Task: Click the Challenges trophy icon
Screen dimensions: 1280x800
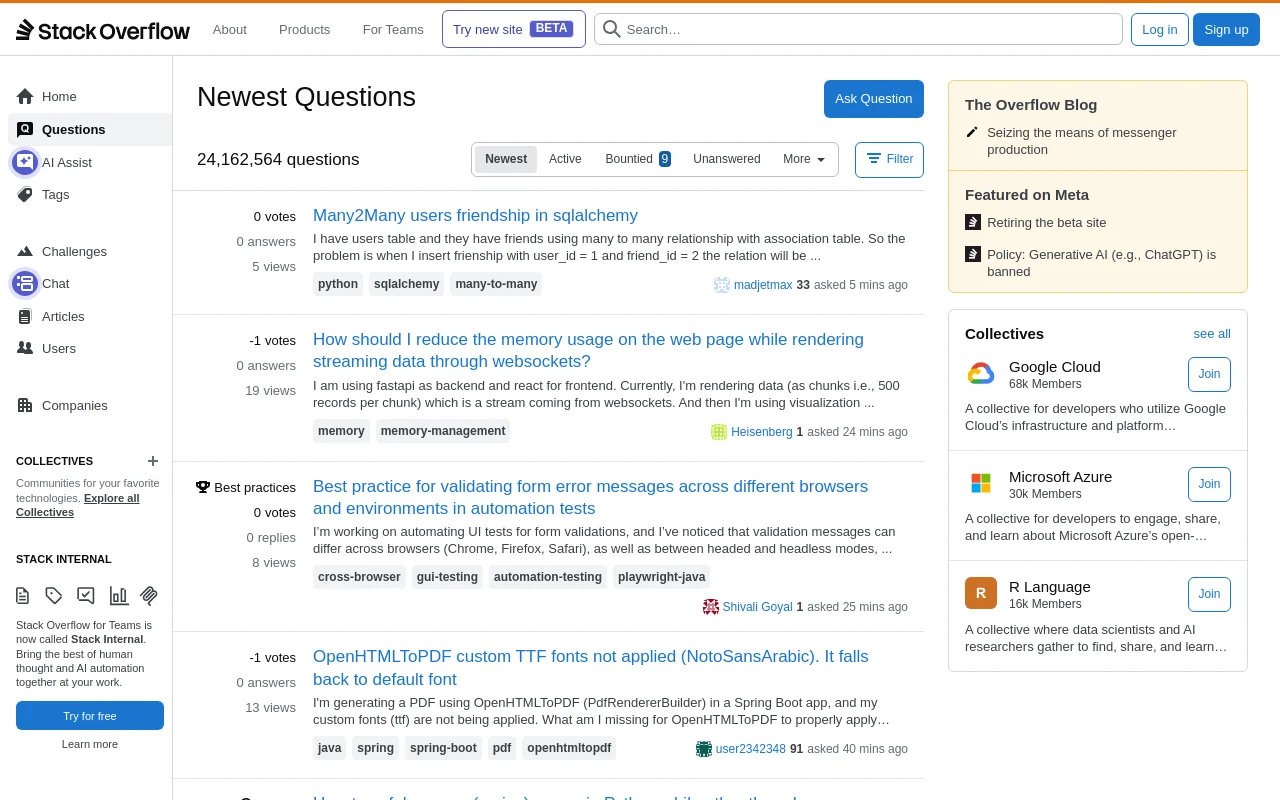Action: [25, 251]
